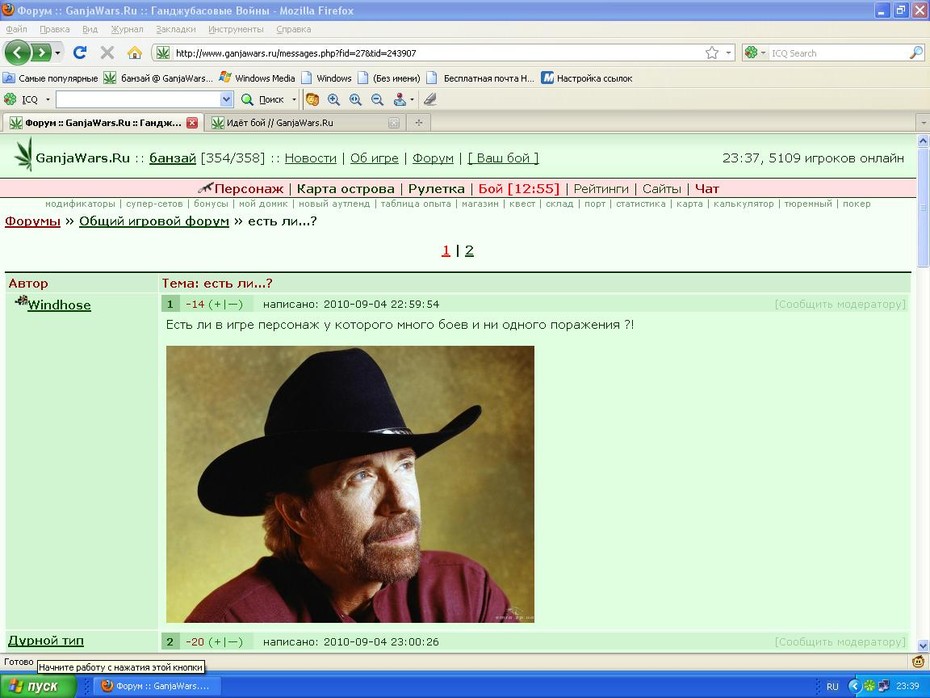Screen dimensions: 930x698
Task: Click the Windows 'пуск' Start button
Action: 38,686
